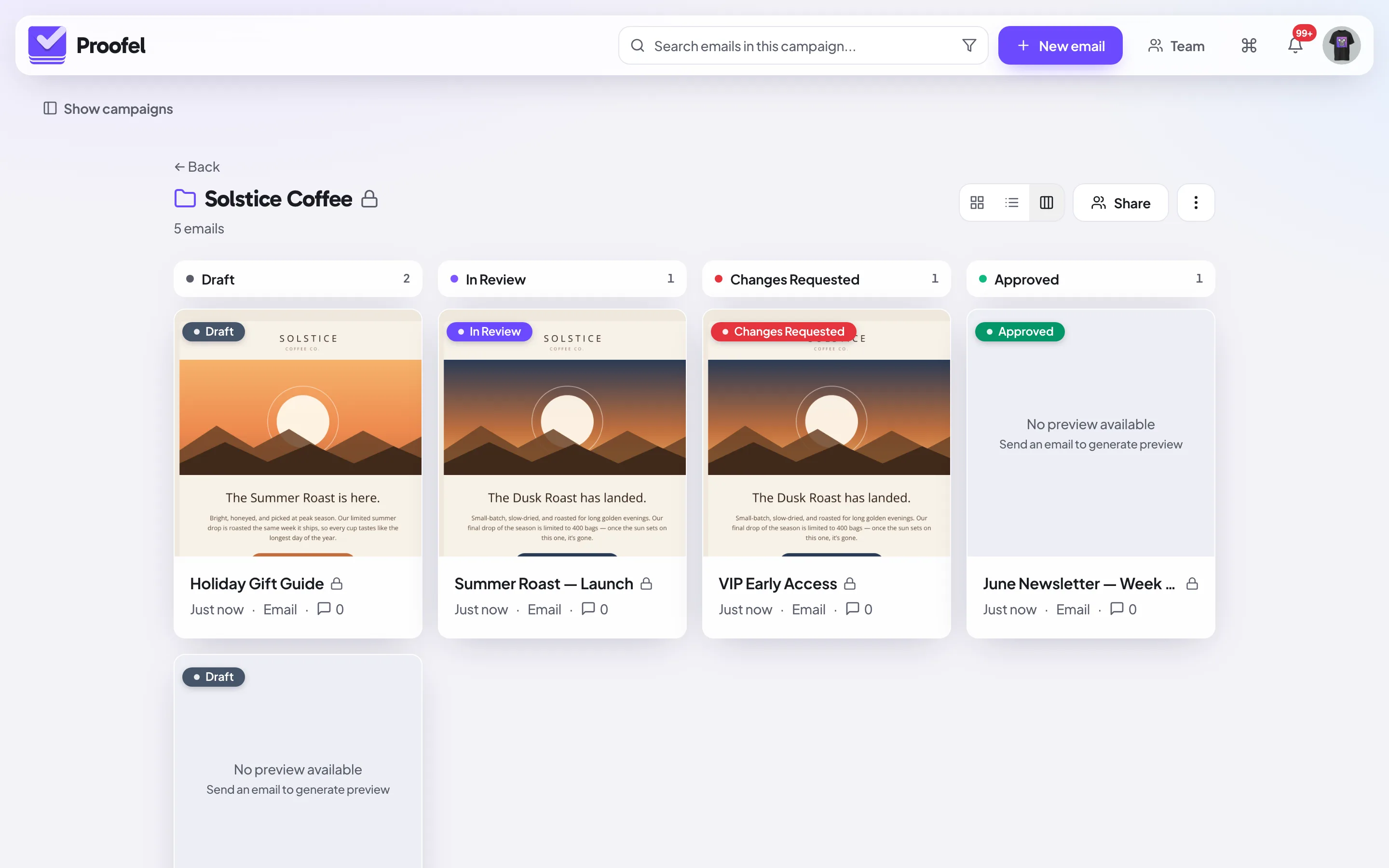
Task: Click Approved badge on June Newsletter card
Action: [1020, 332]
